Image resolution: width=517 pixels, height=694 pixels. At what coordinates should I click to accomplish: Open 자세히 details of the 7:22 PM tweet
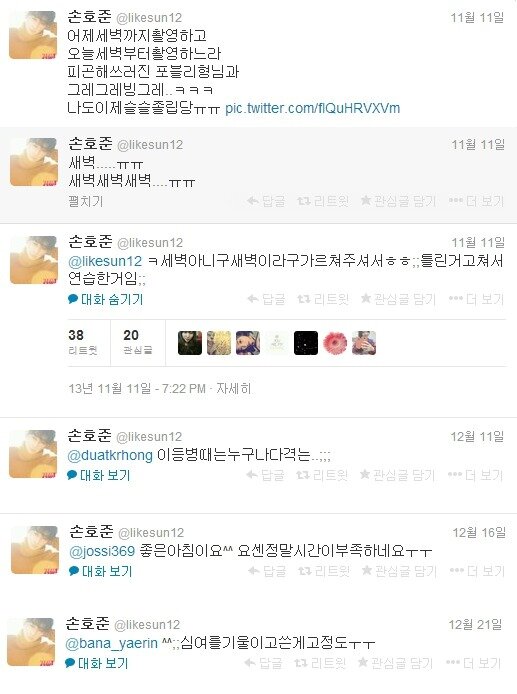[234, 389]
